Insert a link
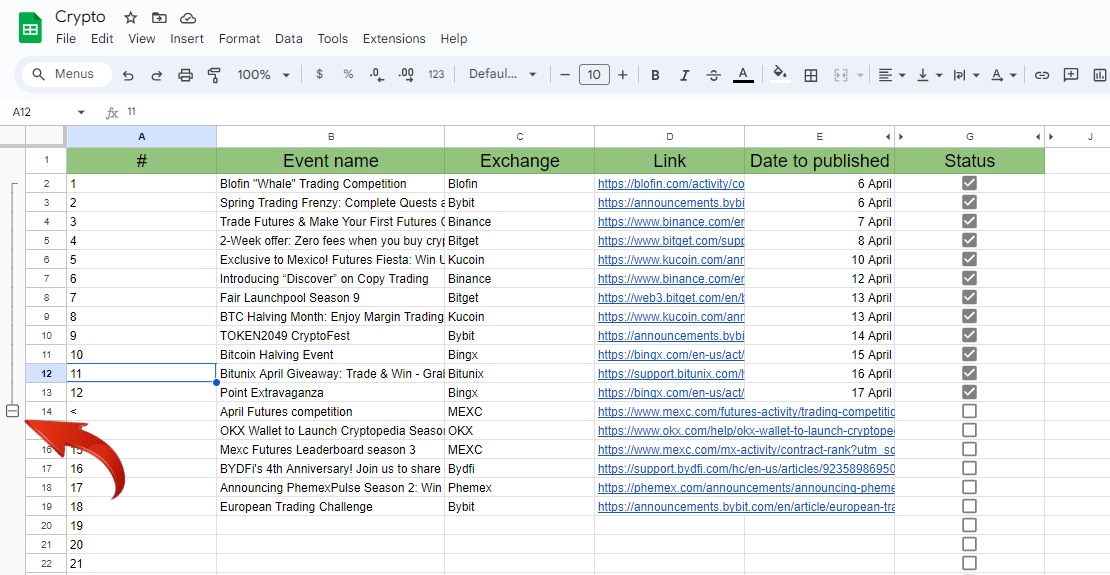The image size is (1110, 575). (1041, 75)
